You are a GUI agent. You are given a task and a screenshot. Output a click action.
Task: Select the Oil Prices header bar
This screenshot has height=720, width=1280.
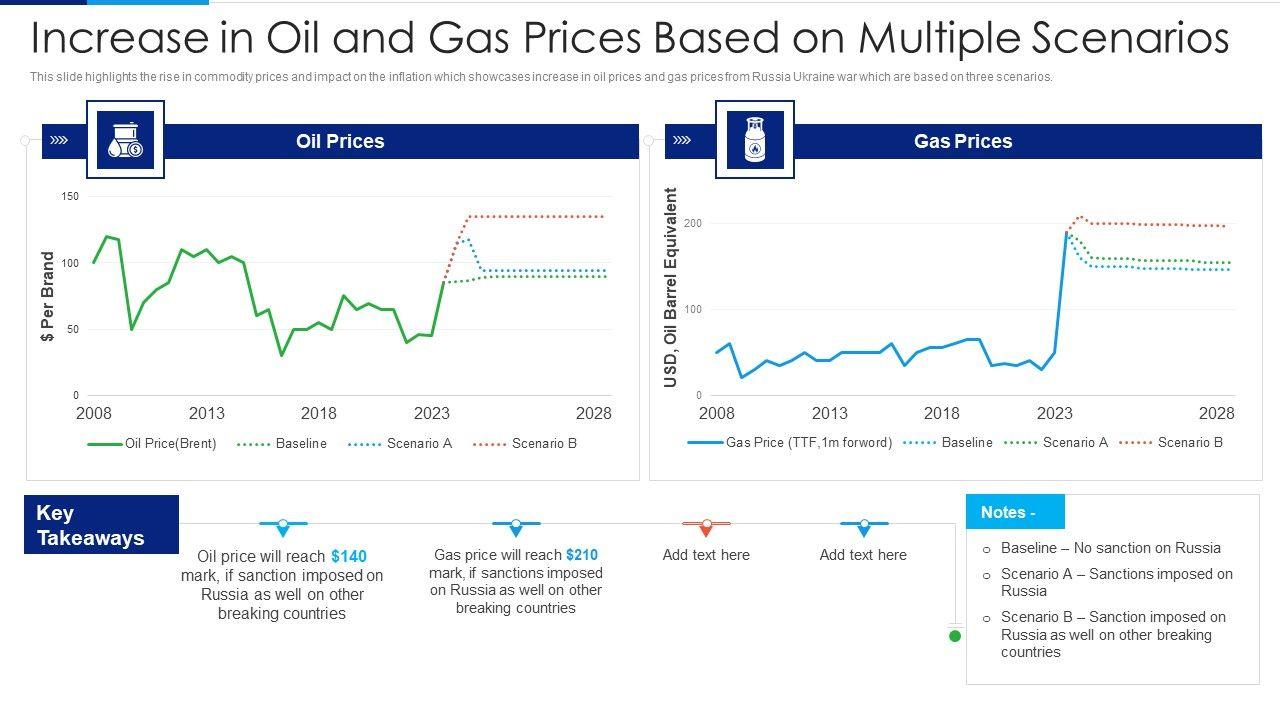400,142
